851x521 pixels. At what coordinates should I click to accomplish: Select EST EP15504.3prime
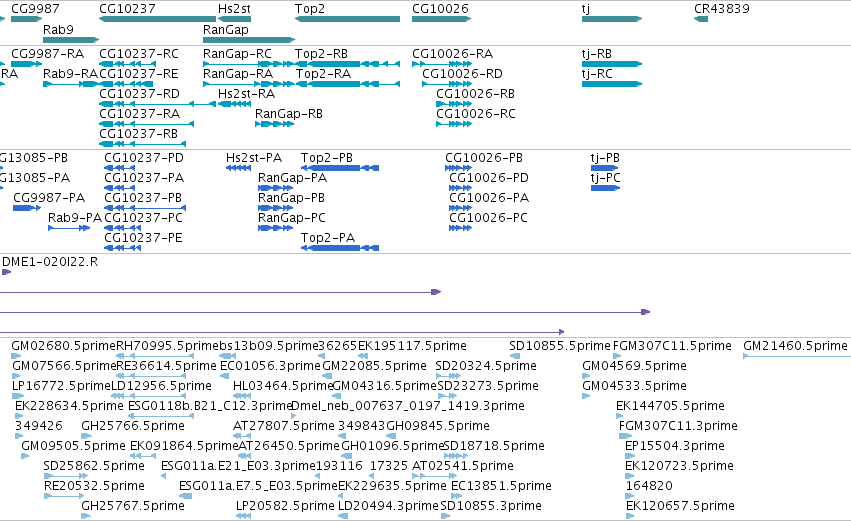[629, 456]
